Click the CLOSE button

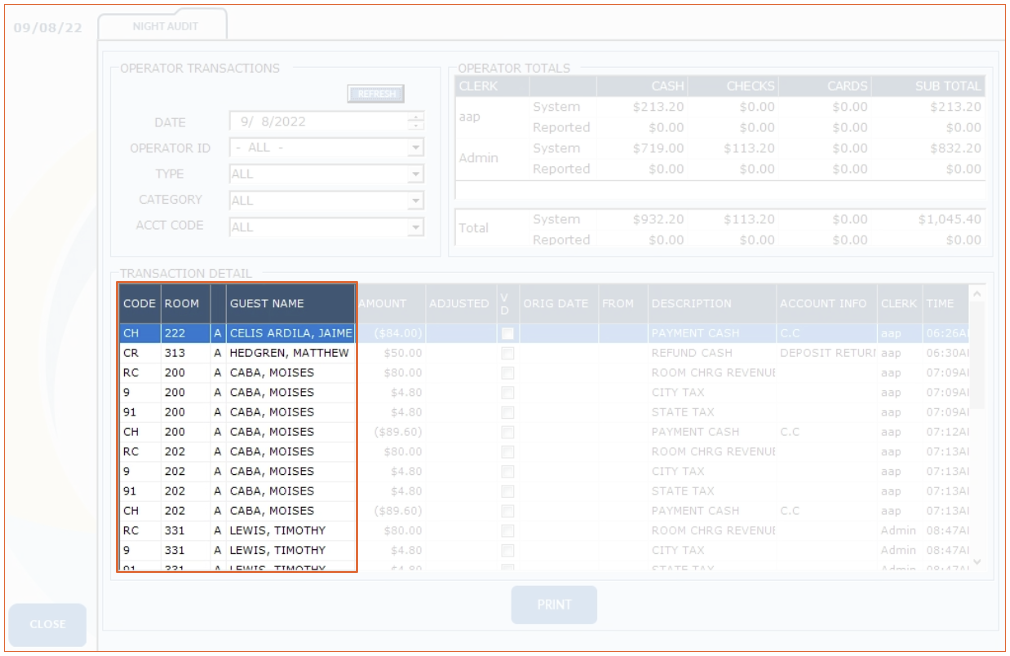coord(47,624)
